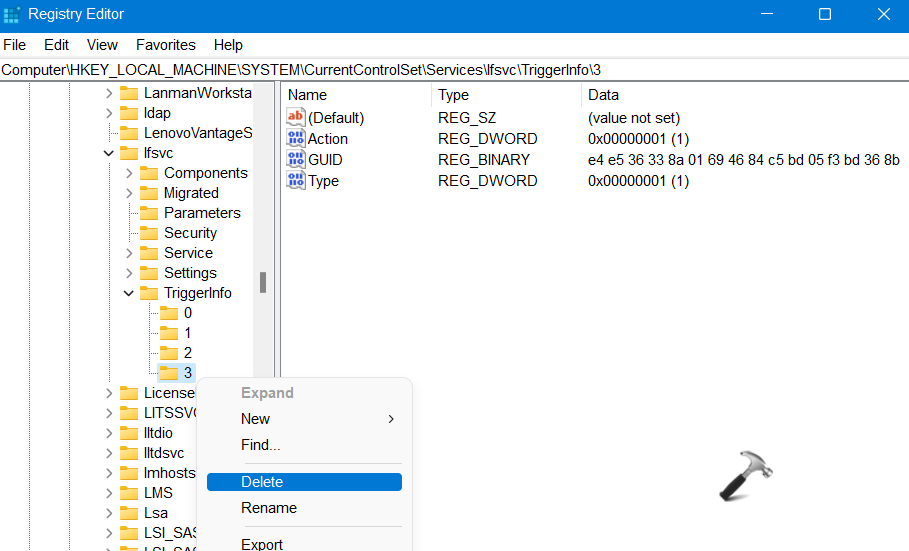
Task: Select the Type DWORD value icon
Action: pyautogui.click(x=296, y=181)
